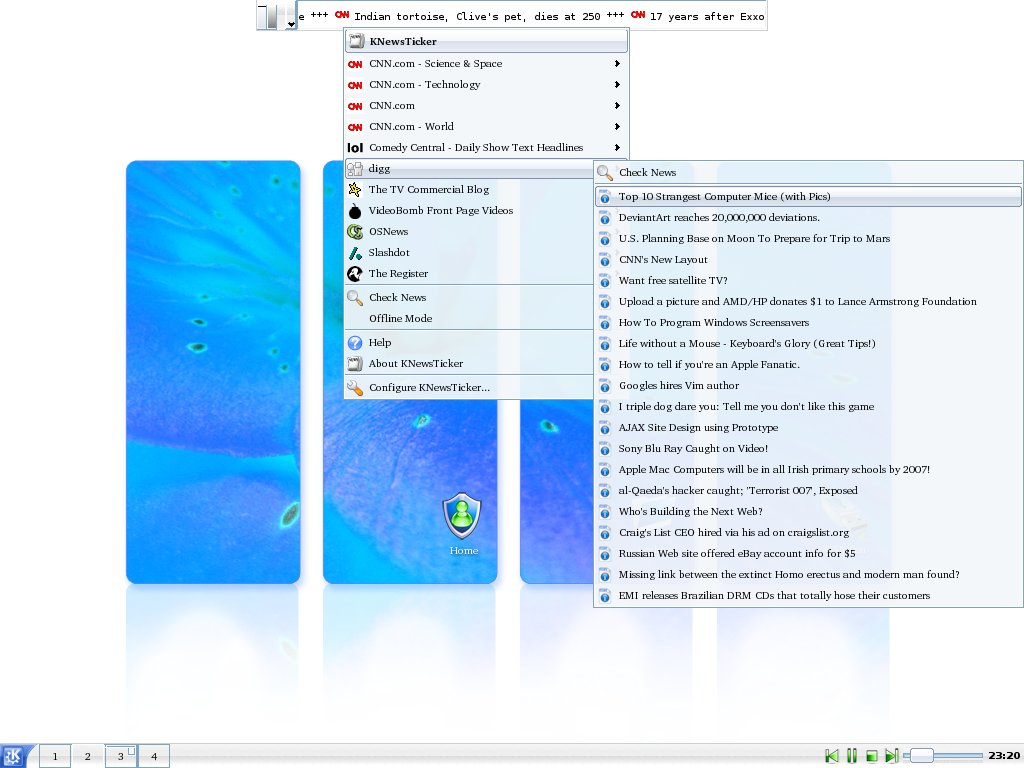Click the KNewsTicker applet handle
This screenshot has width=1024, height=768.
click(271, 16)
